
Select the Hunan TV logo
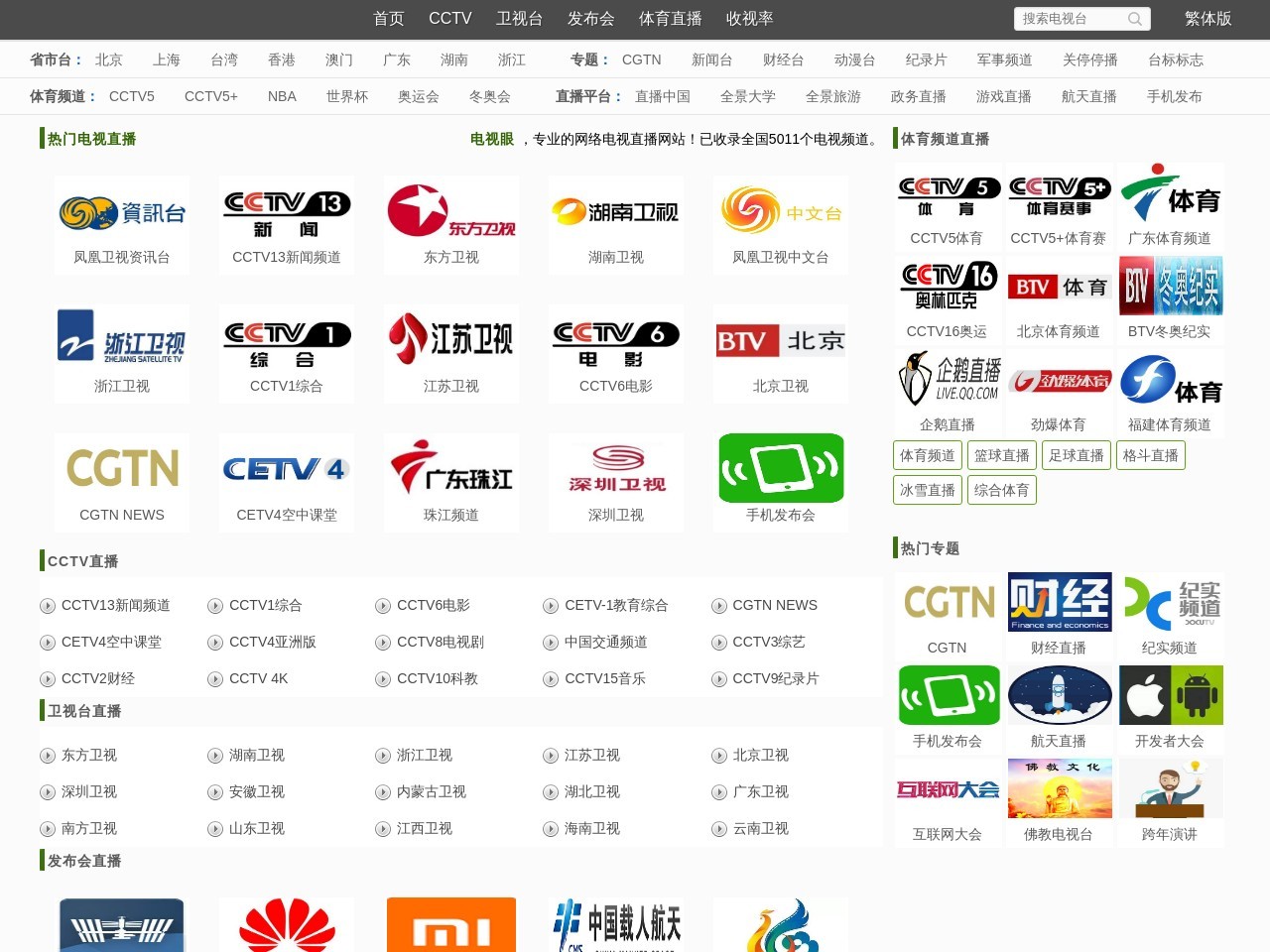[615, 213]
